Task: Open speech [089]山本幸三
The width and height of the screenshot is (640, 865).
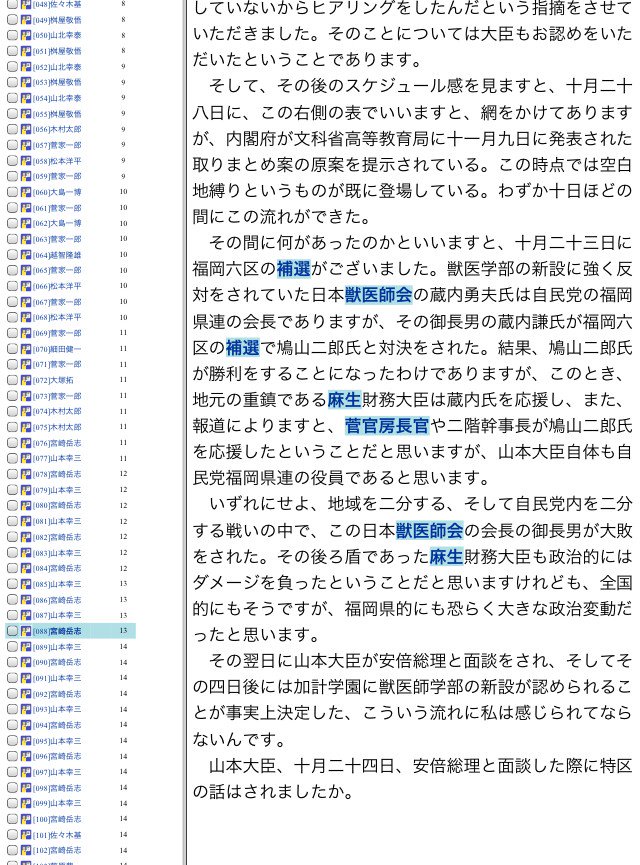Action: point(57,647)
